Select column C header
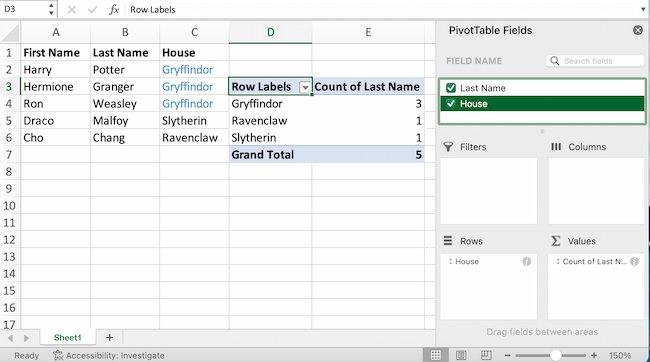 (194, 32)
